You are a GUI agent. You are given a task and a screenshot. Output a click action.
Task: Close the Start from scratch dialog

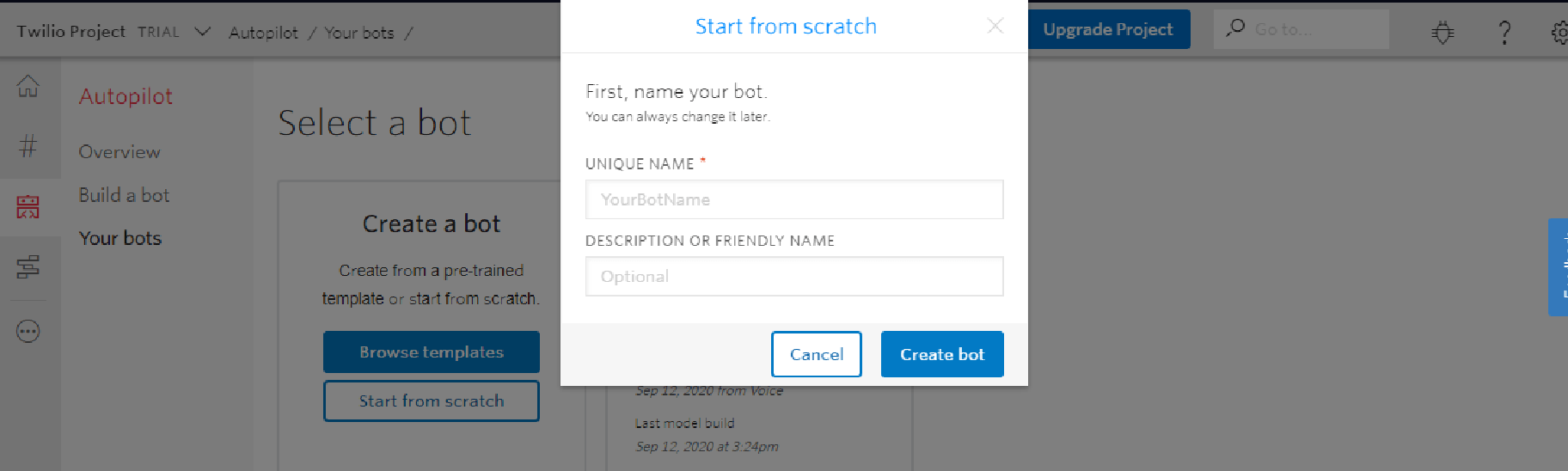[995, 26]
